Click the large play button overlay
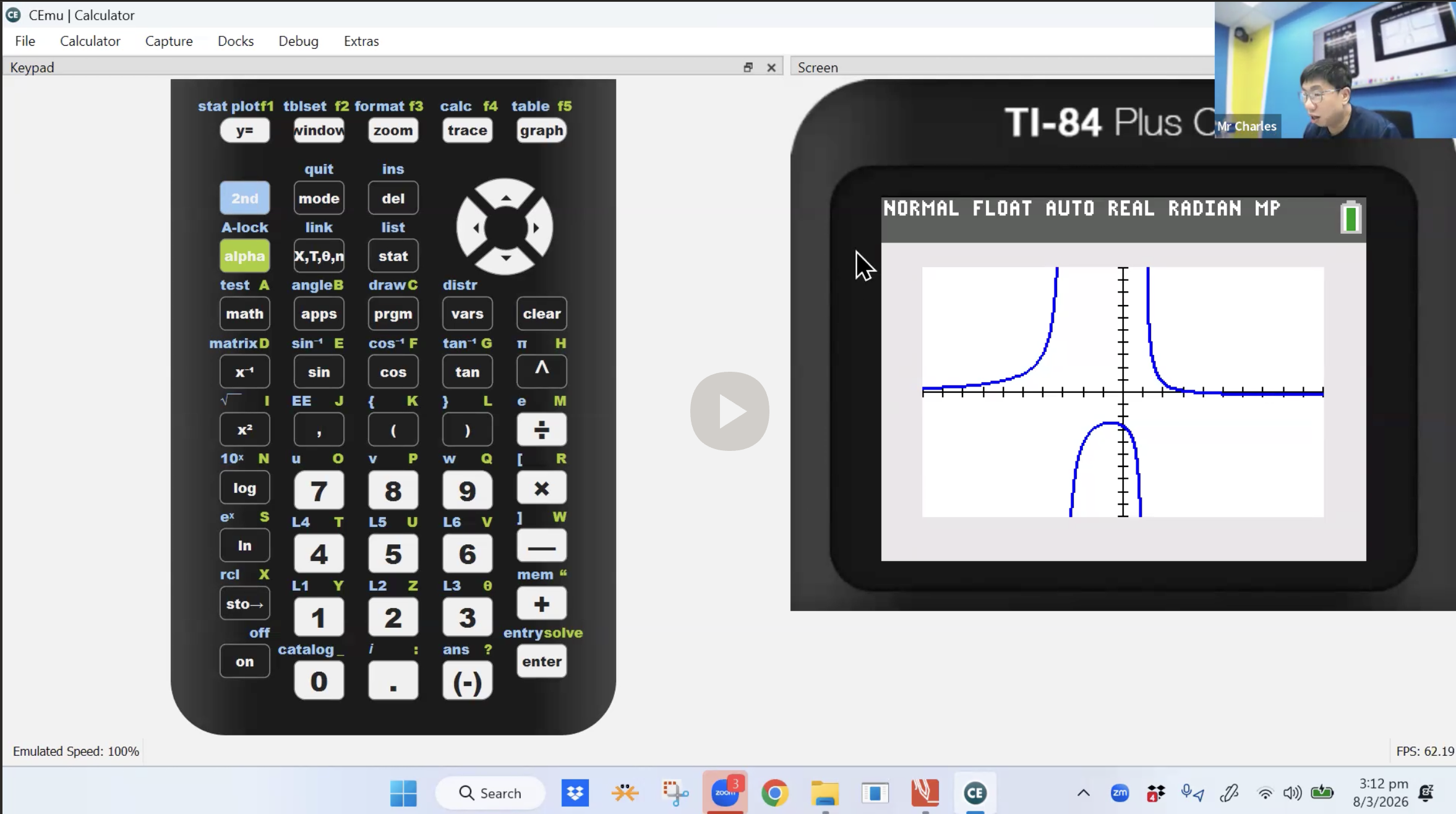The image size is (1456, 814). pos(729,411)
